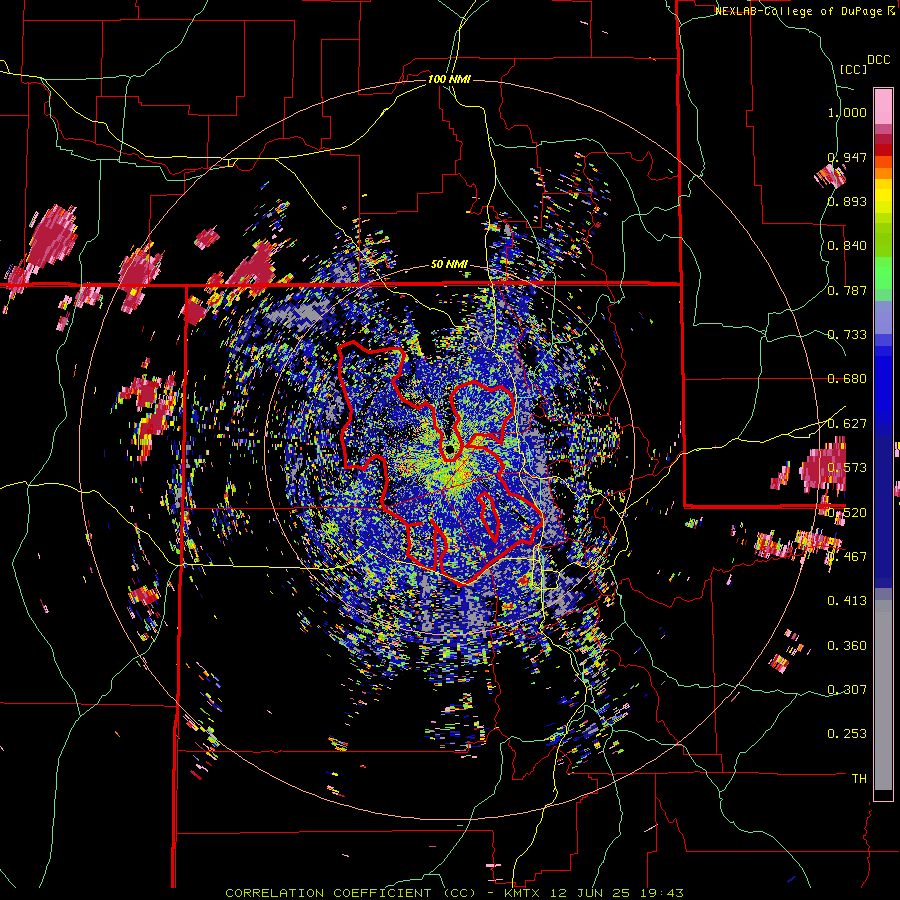Click the TH threshold label

(859, 779)
